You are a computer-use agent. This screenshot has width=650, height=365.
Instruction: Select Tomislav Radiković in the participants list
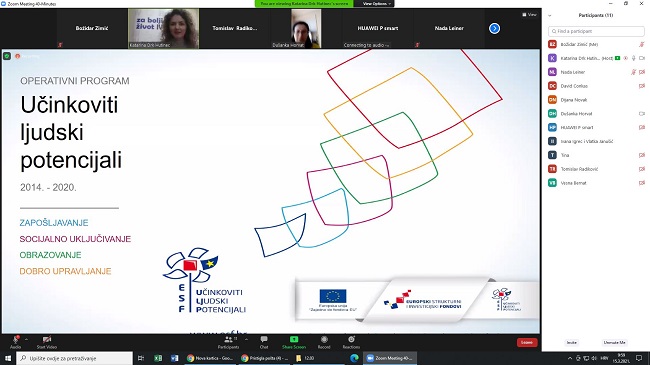[596, 169]
